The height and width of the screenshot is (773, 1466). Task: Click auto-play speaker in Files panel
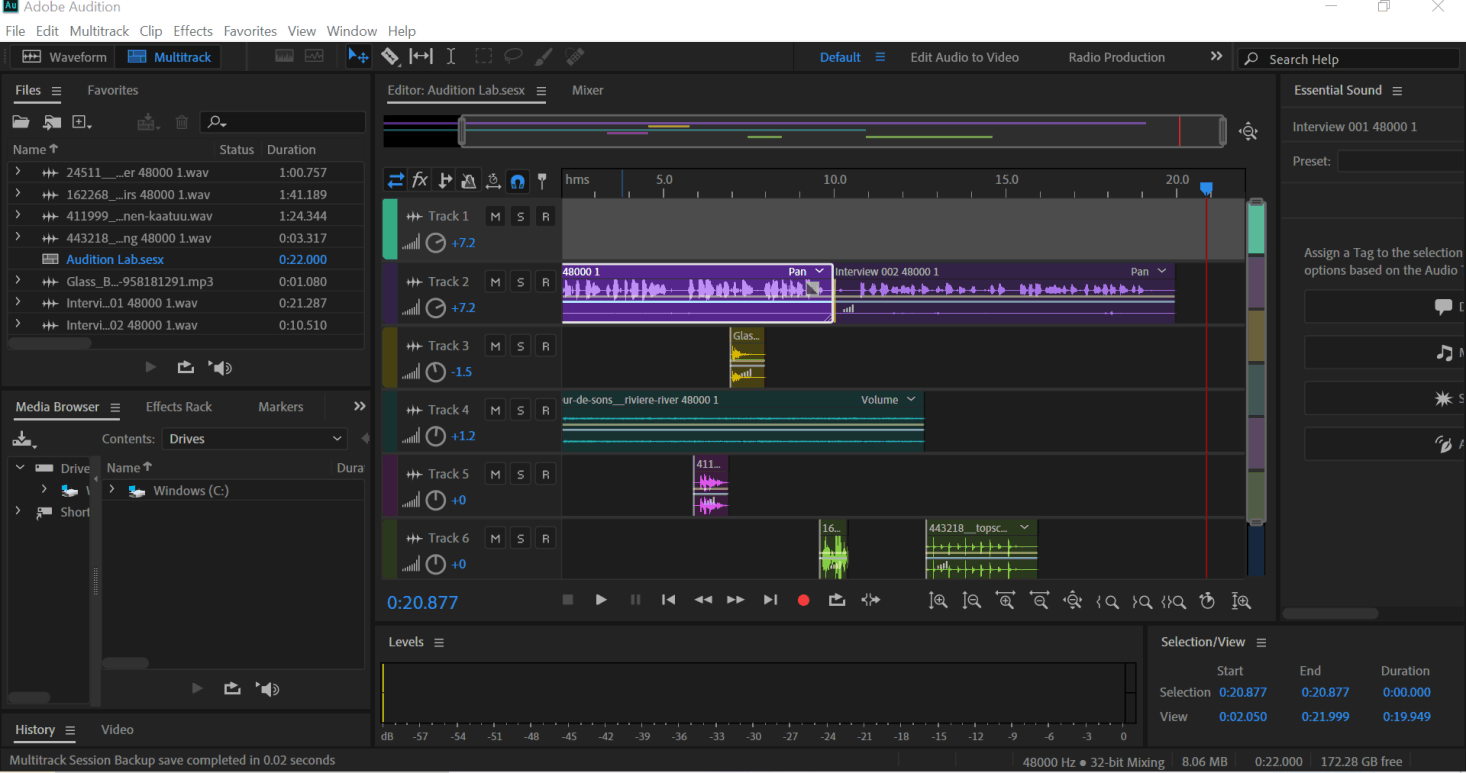pyautogui.click(x=222, y=368)
